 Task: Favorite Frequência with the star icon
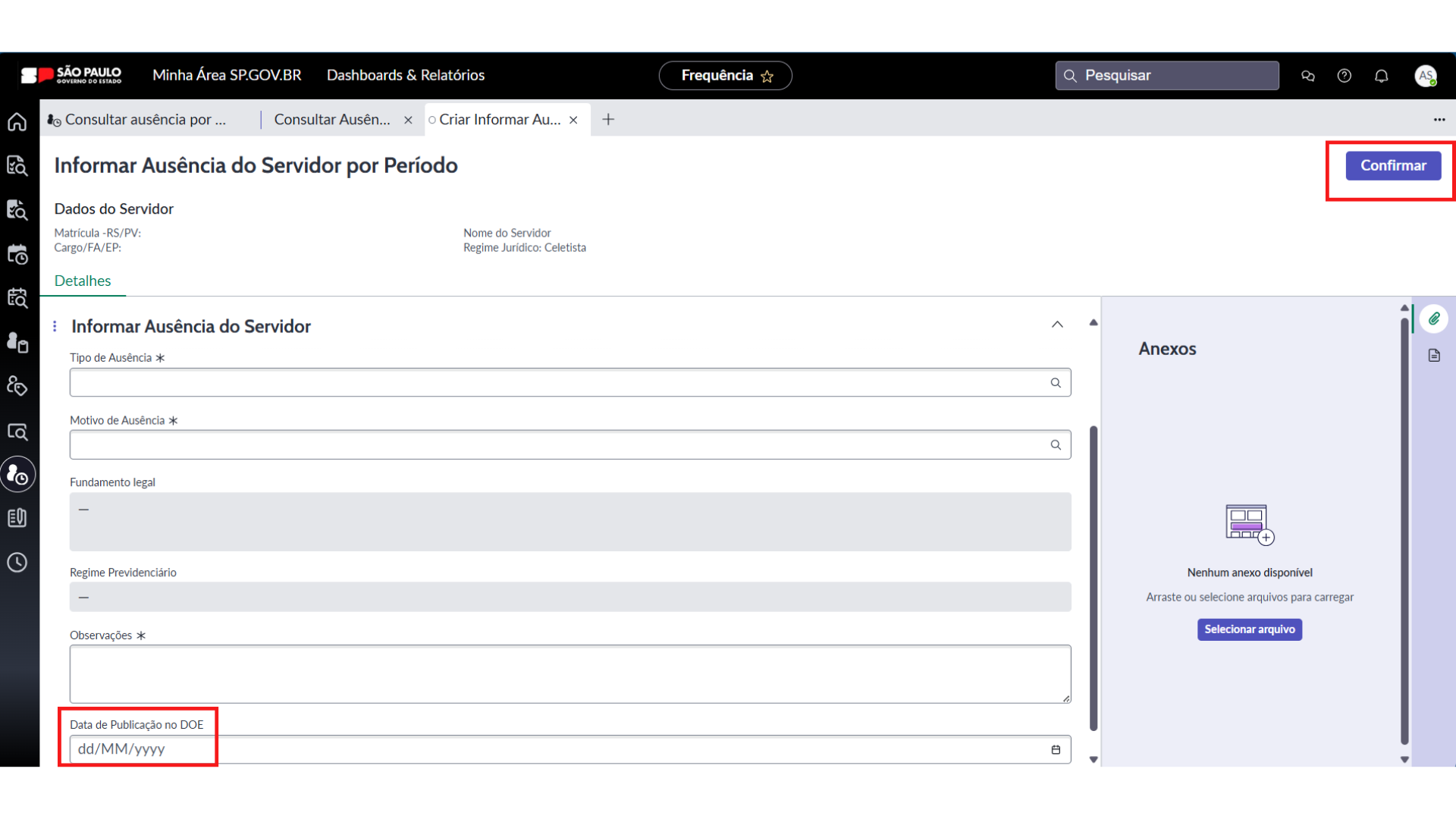click(767, 77)
